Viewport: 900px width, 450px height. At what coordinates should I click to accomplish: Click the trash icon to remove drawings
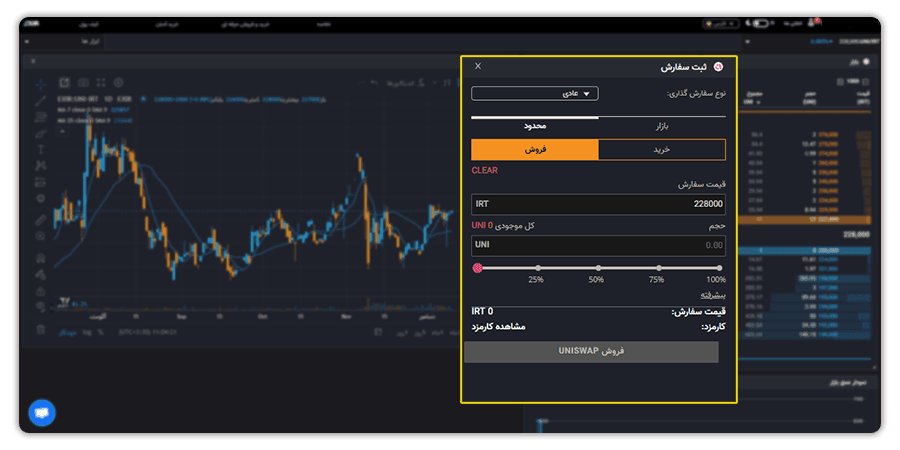point(40,329)
